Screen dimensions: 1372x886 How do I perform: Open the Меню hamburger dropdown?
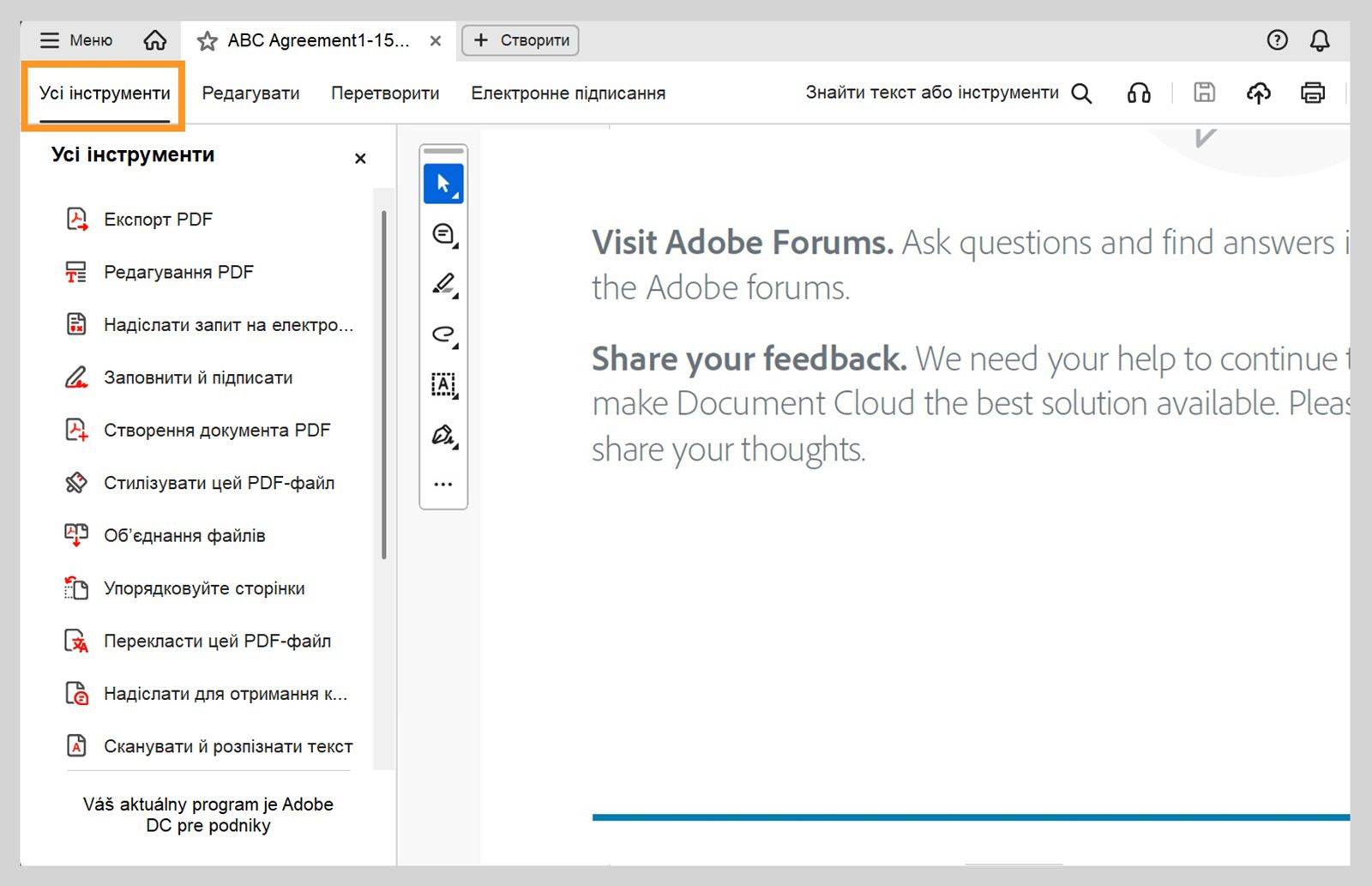76,40
